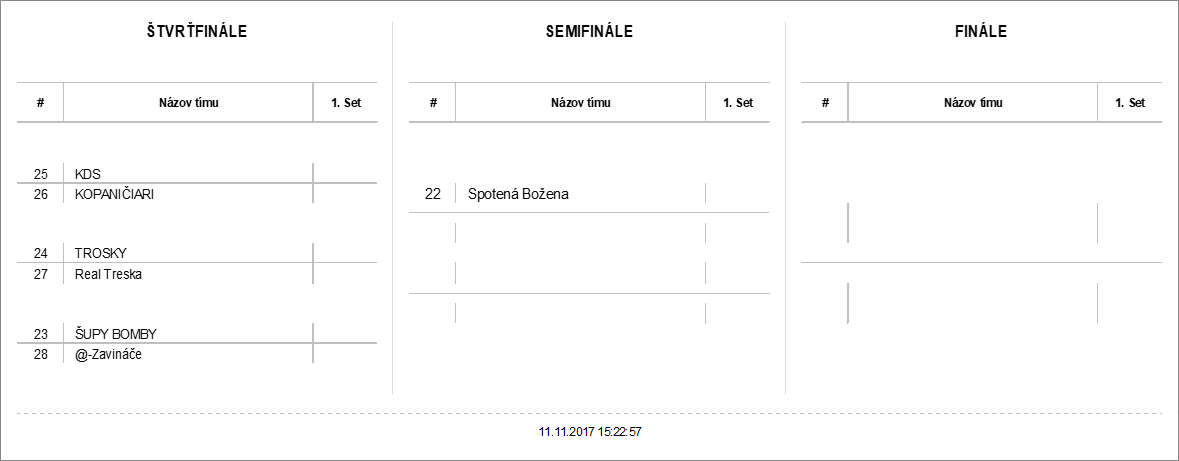Image resolution: width=1179 pixels, height=461 pixels.
Task: Click the quarterfinal # column header
Action: 40,102
